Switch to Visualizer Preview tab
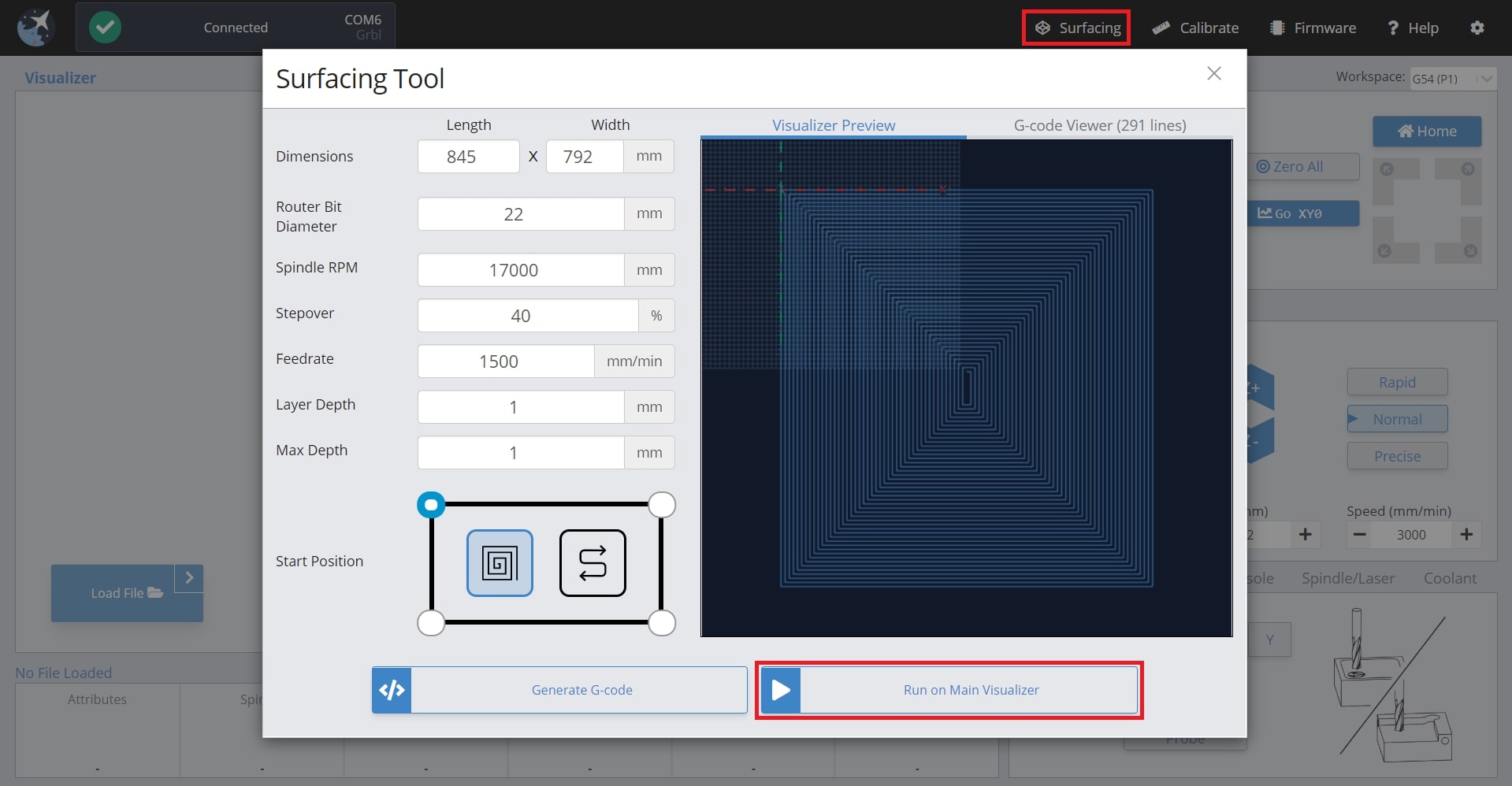The height and width of the screenshot is (786, 1512). (833, 125)
